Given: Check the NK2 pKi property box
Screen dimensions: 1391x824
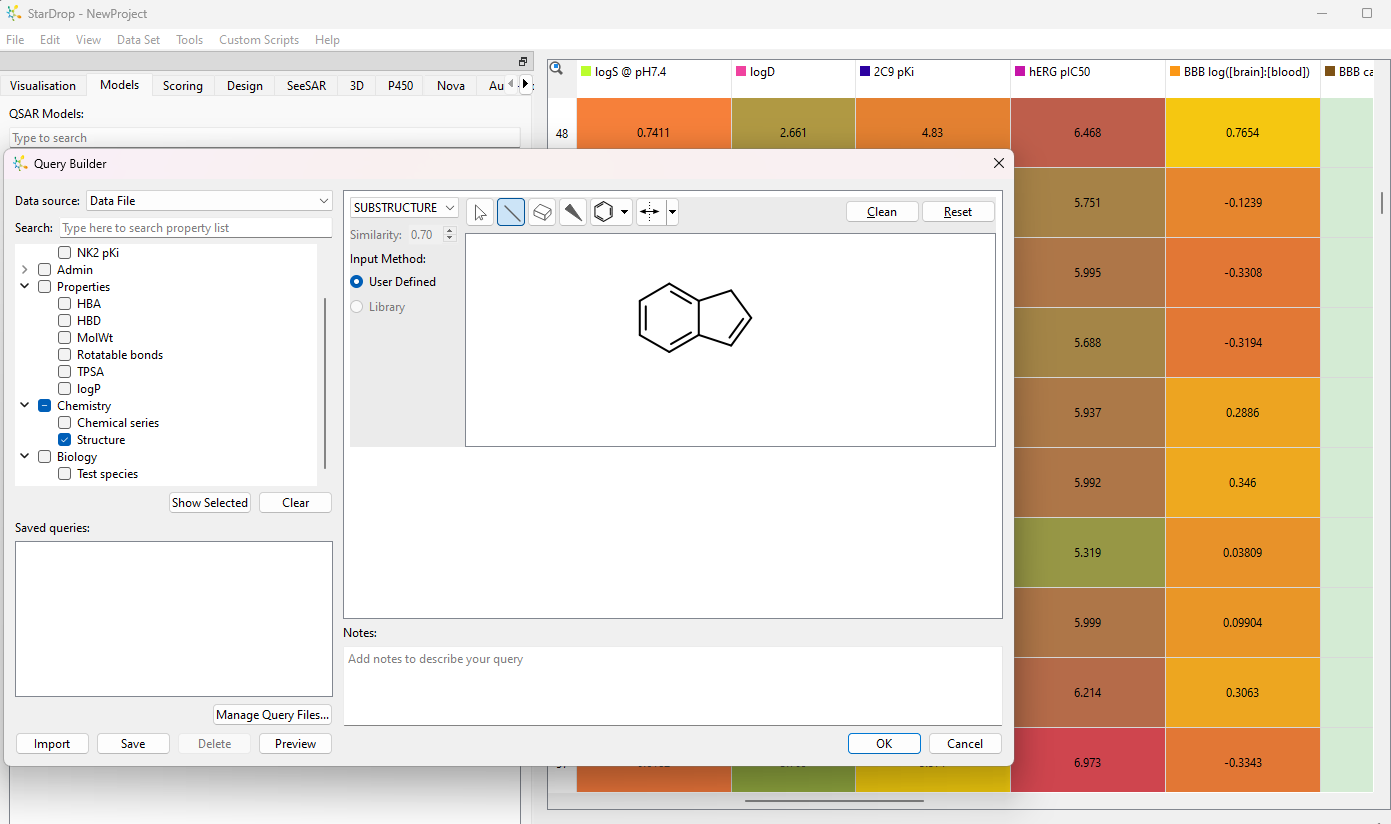Looking at the screenshot, I should [65, 253].
